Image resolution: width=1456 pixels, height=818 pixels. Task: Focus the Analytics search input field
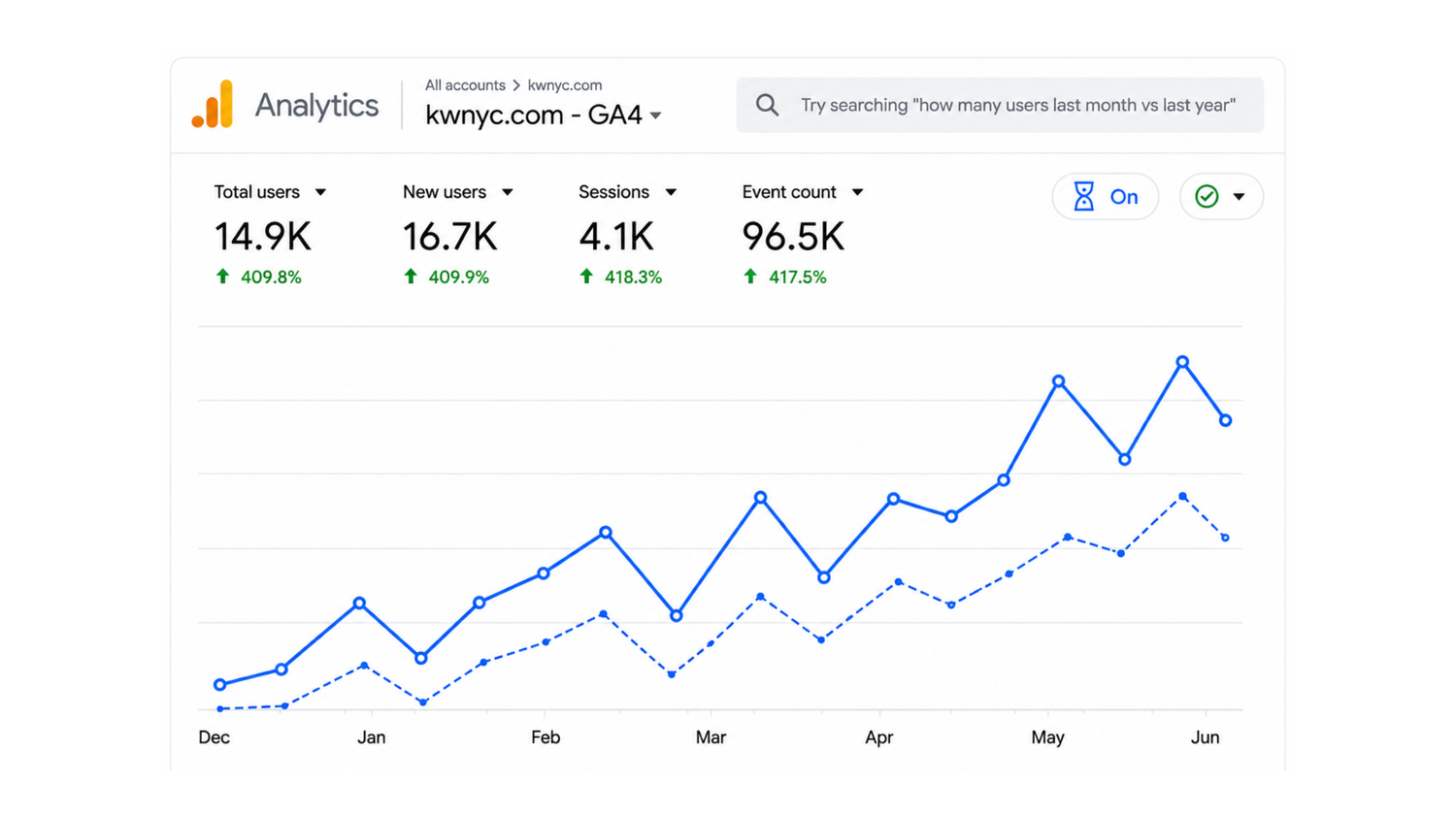1000,105
